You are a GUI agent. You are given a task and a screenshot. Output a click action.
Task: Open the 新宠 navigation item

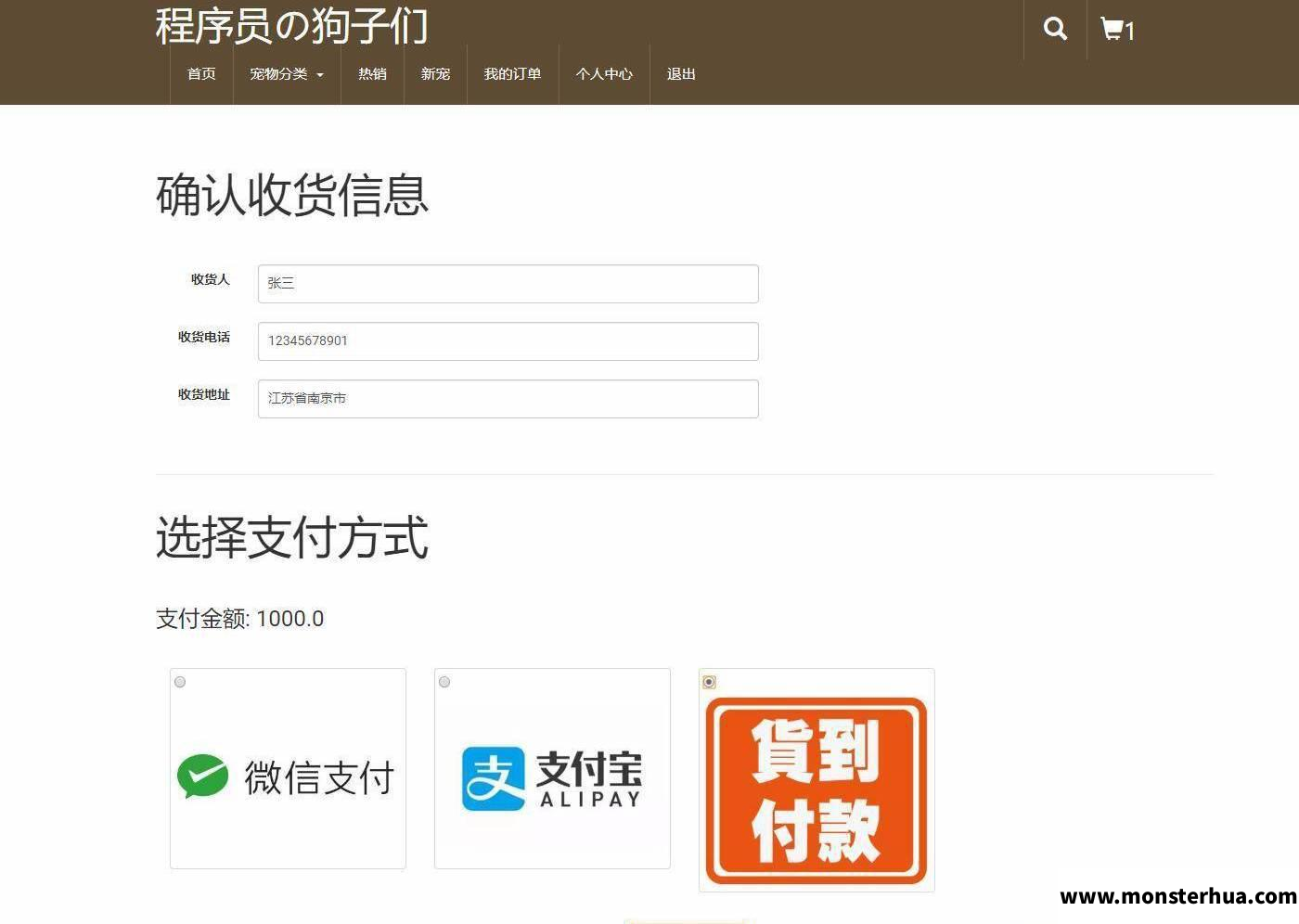(x=435, y=73)
